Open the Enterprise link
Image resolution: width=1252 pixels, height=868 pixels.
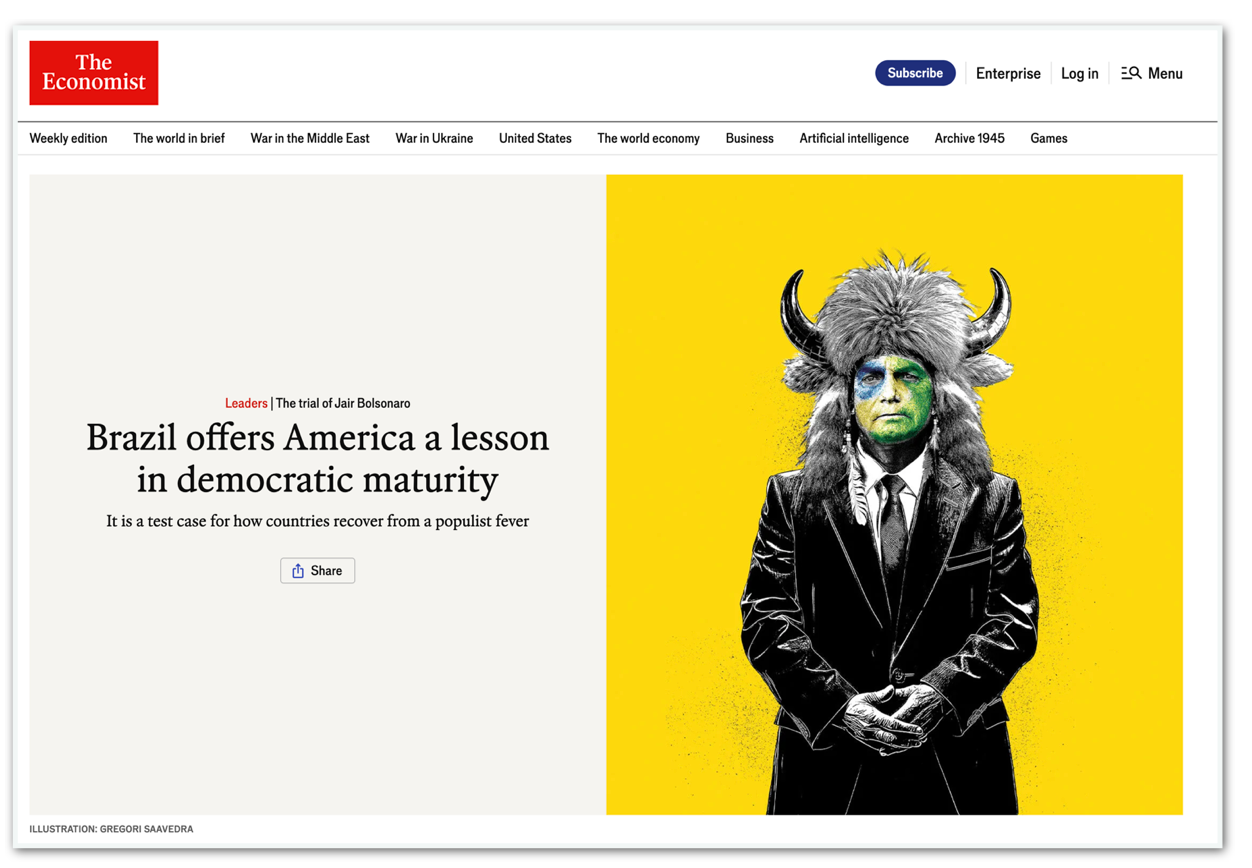pyautogui.click(x=1008, y=73)
